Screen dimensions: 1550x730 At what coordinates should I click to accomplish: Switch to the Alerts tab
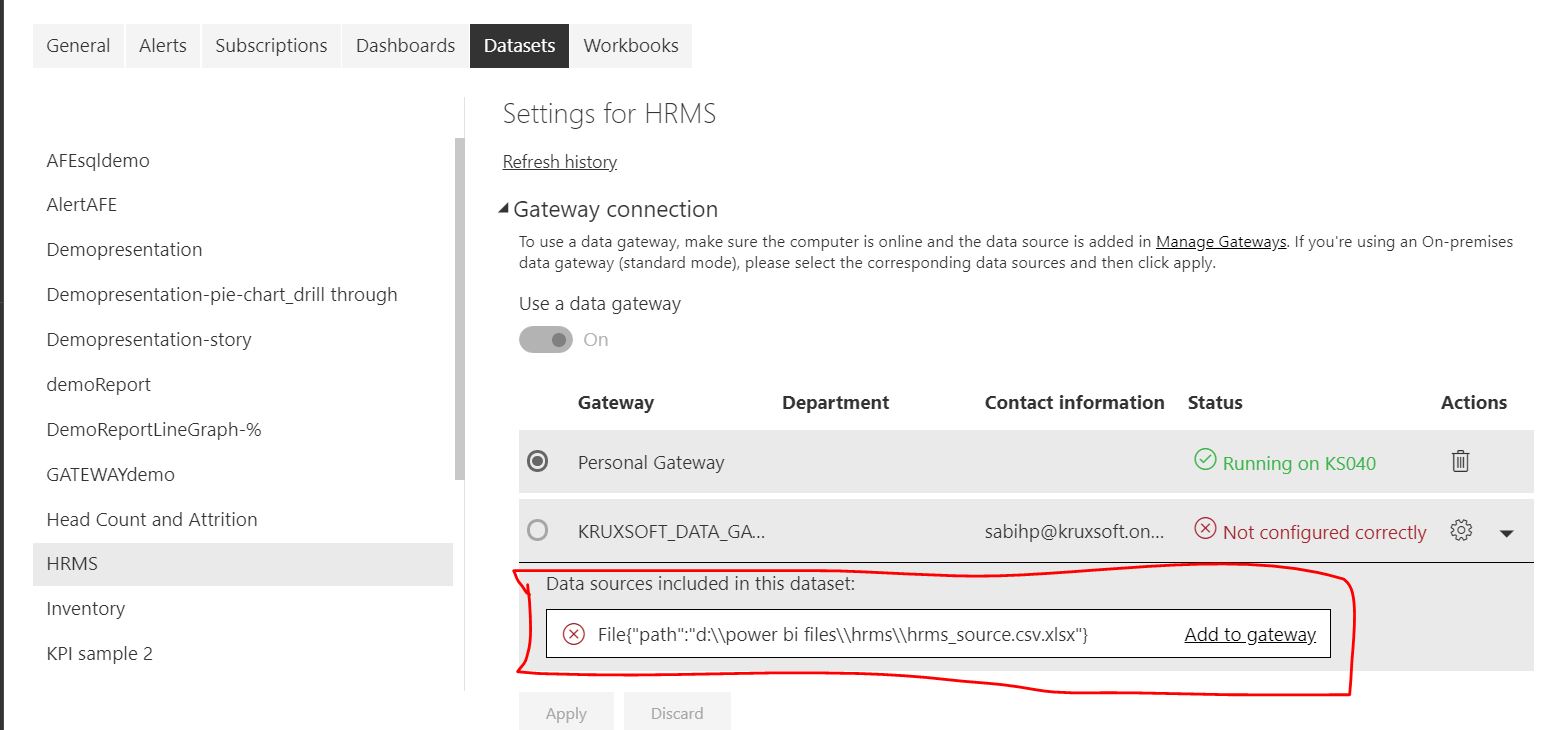[x=163, y=46]
